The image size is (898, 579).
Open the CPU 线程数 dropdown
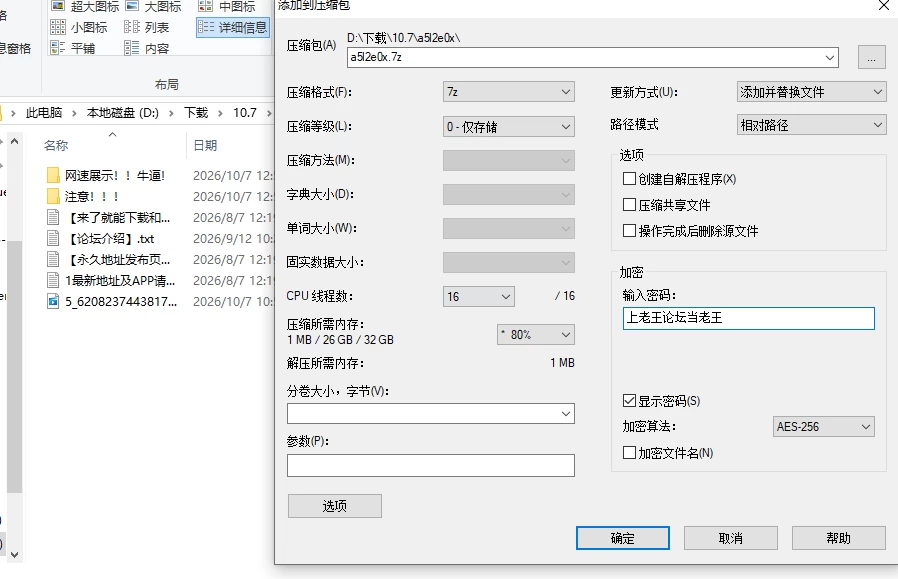click(x=479, y=296)
